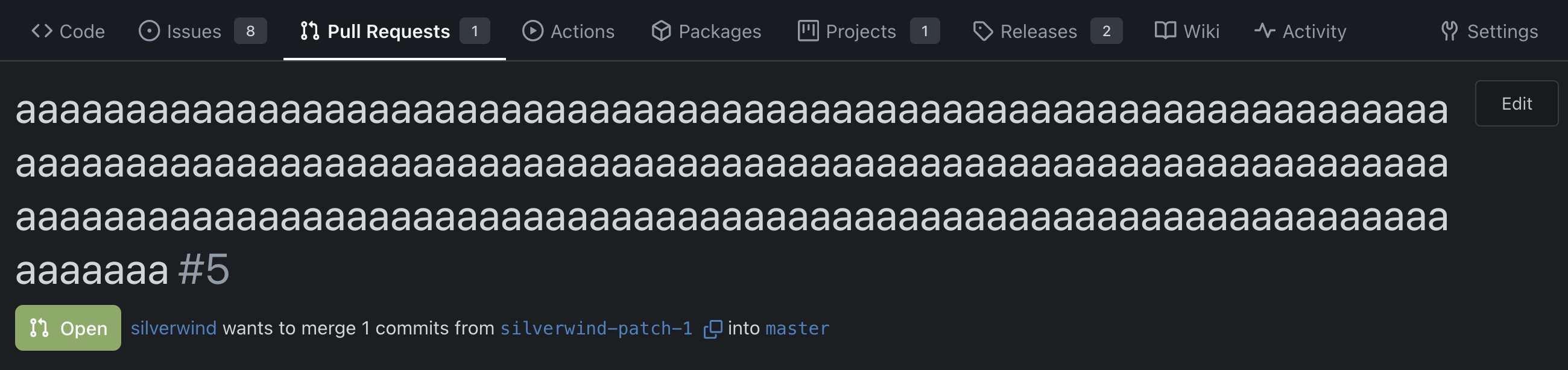Copy the silverwind-patch-1 branch name
This screenshot has width=1568, height=370.
tap(713, 329)
